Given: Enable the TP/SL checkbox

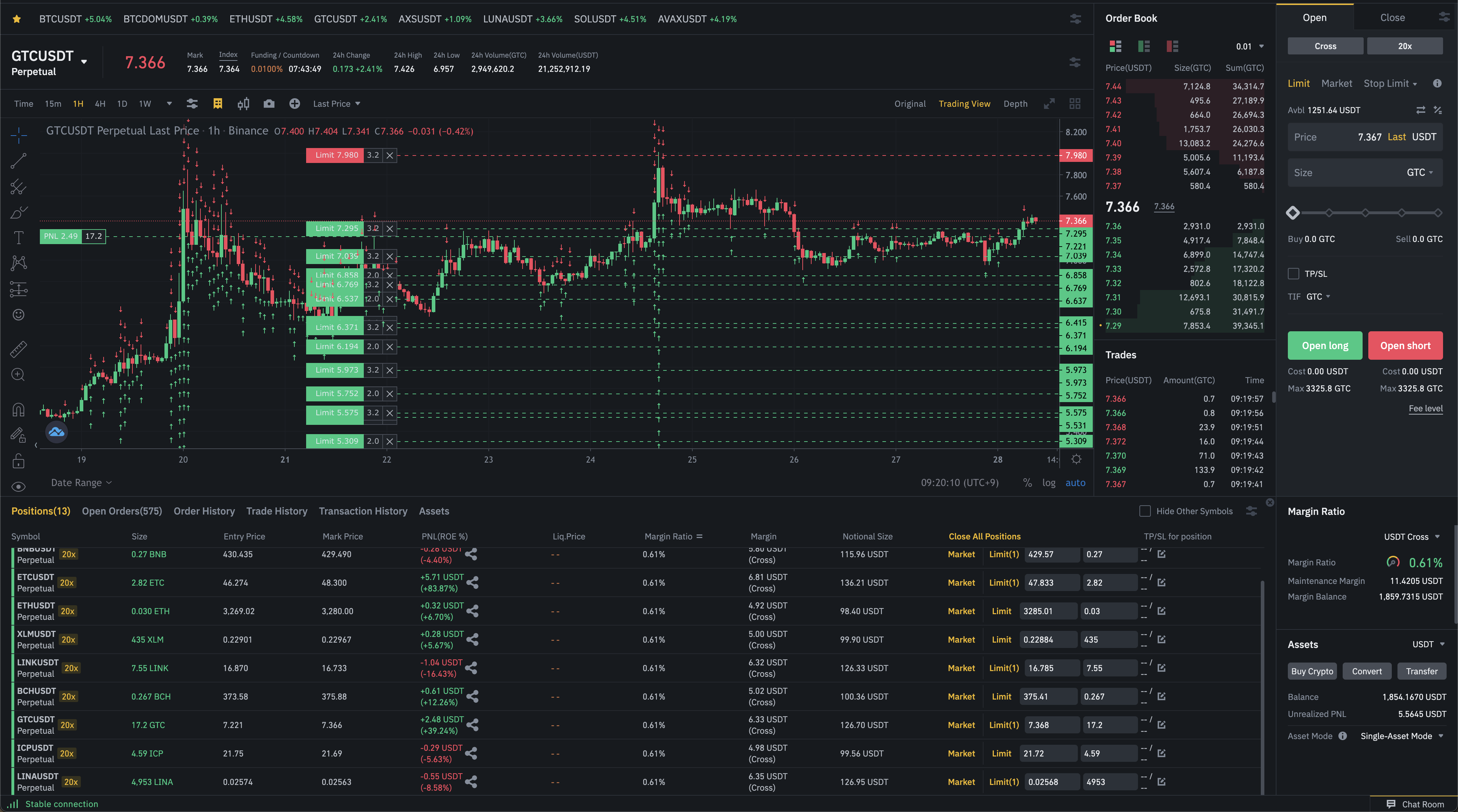Looking at the screenshot, I should click(x=1293, y=274).
